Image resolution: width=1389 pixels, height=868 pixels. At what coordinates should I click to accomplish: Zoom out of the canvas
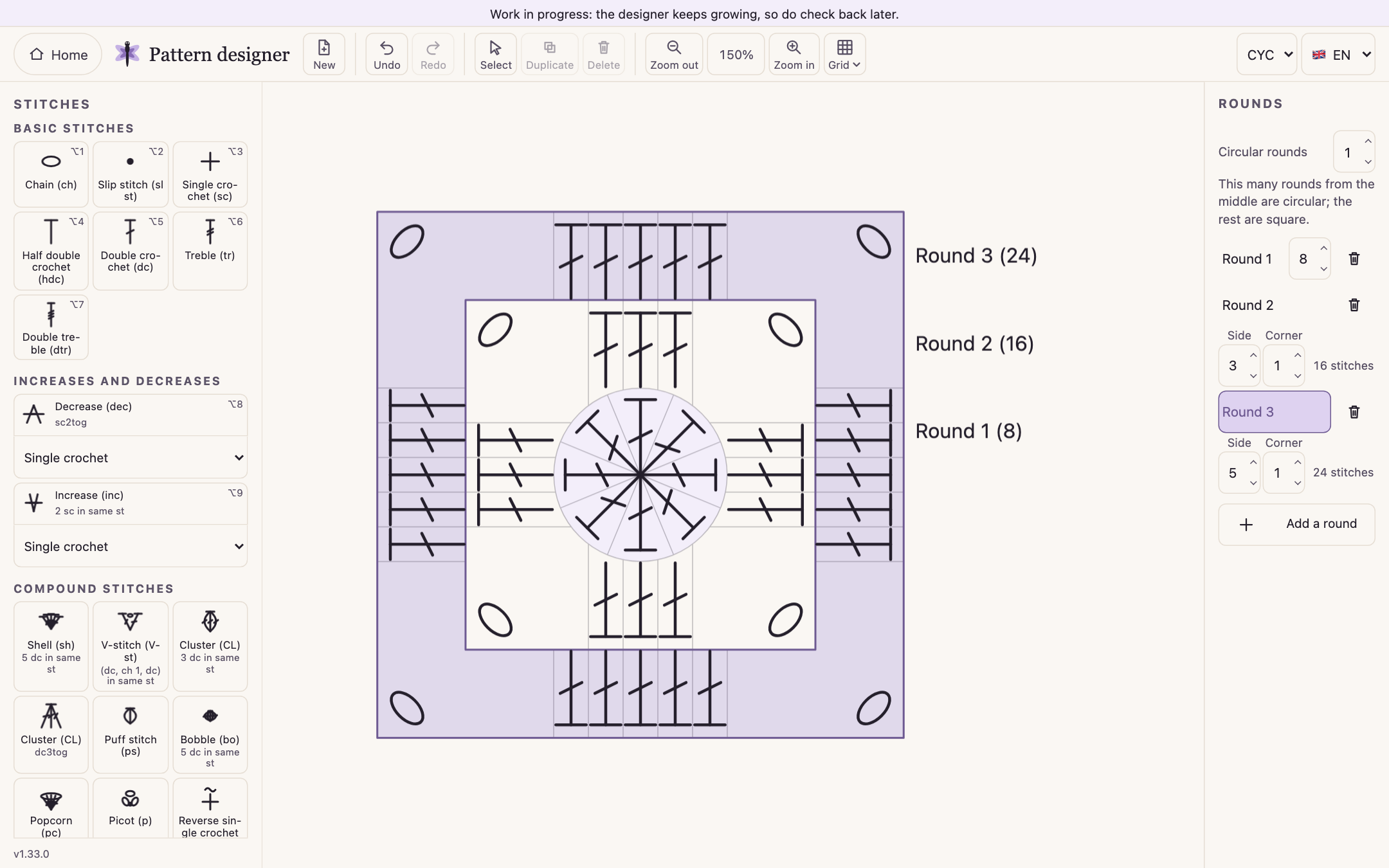click(674, 54)
